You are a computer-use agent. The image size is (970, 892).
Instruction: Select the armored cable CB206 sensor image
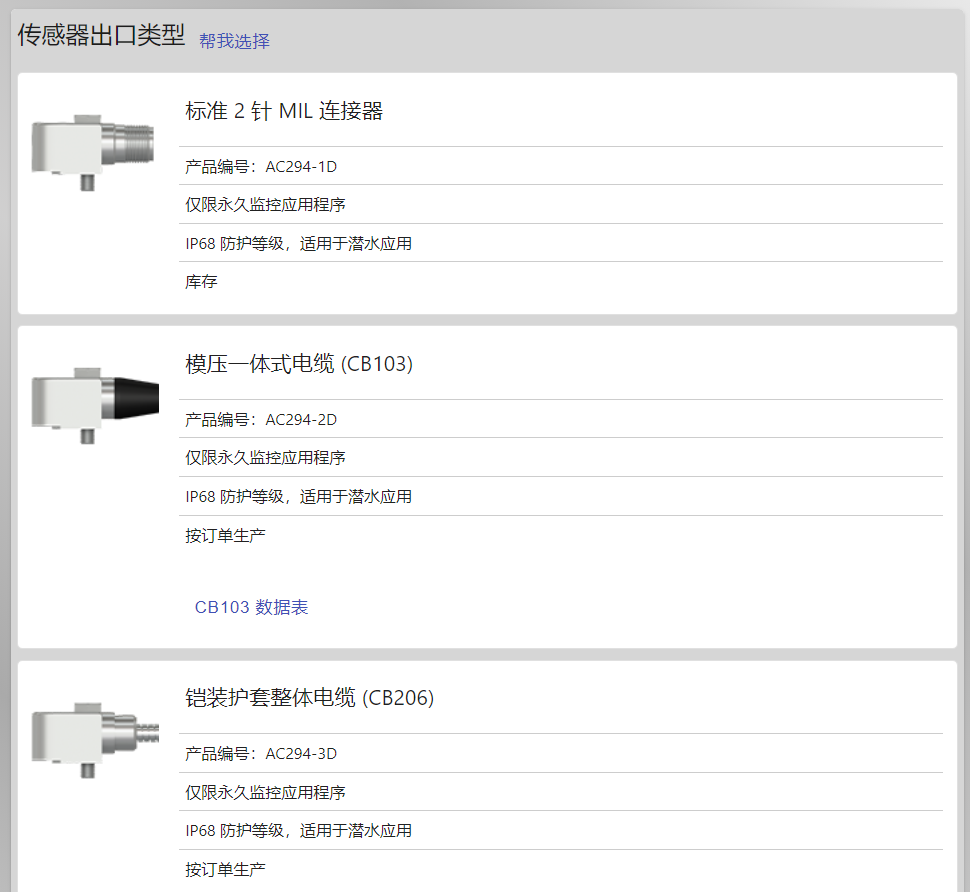coord(95,740)
